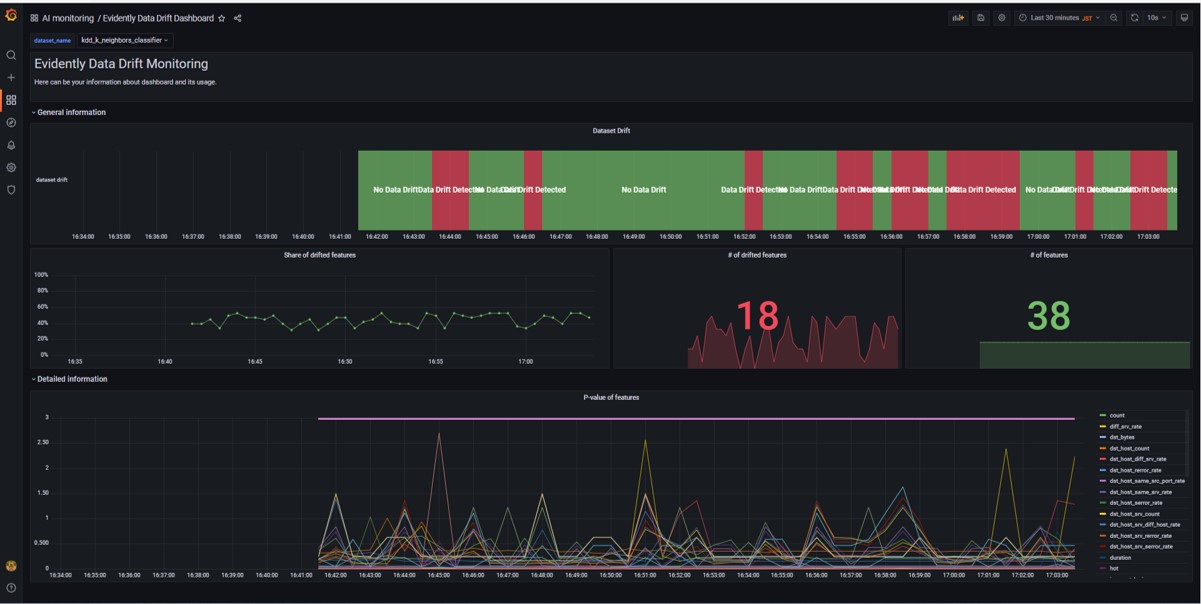Open the Alerting bell icon
1201x604 pixels.
11,145
